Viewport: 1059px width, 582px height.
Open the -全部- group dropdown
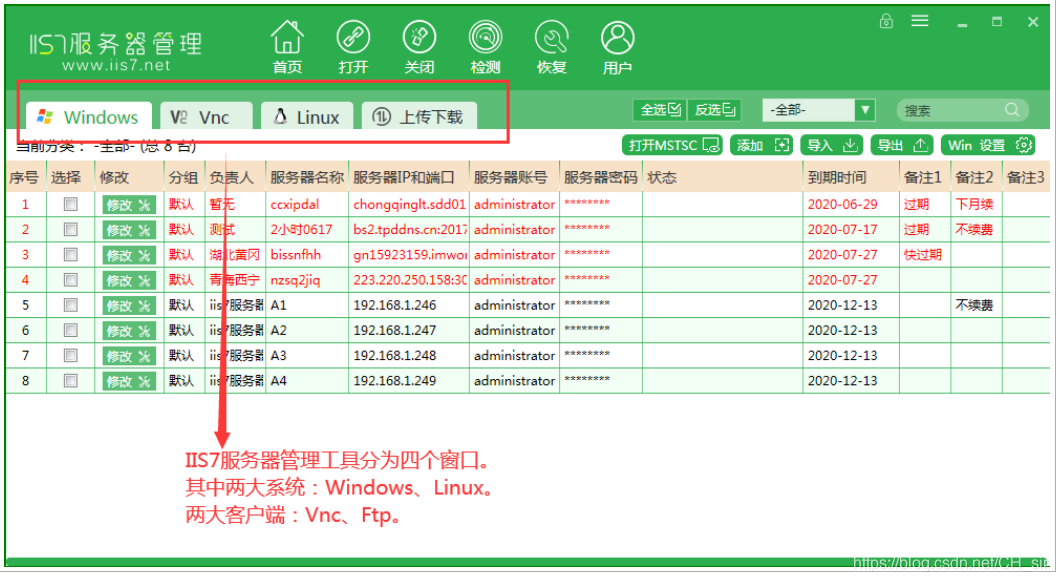click(x=819, y=109)
